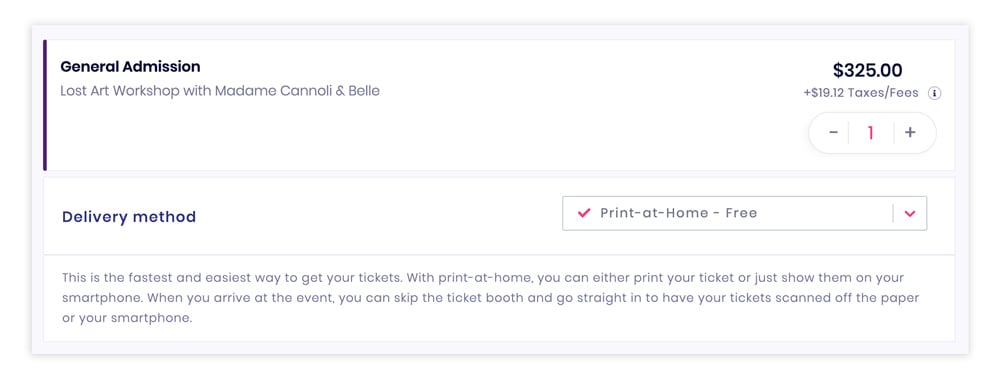Click the Delivery method label

click(x=129, y=217)
